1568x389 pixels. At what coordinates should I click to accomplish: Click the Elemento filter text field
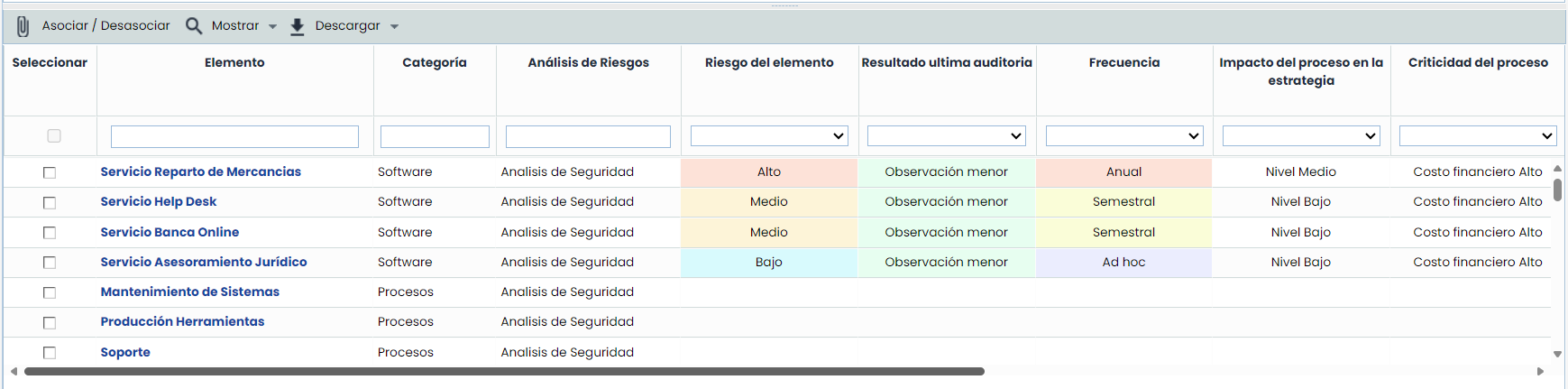coord(234,136)
